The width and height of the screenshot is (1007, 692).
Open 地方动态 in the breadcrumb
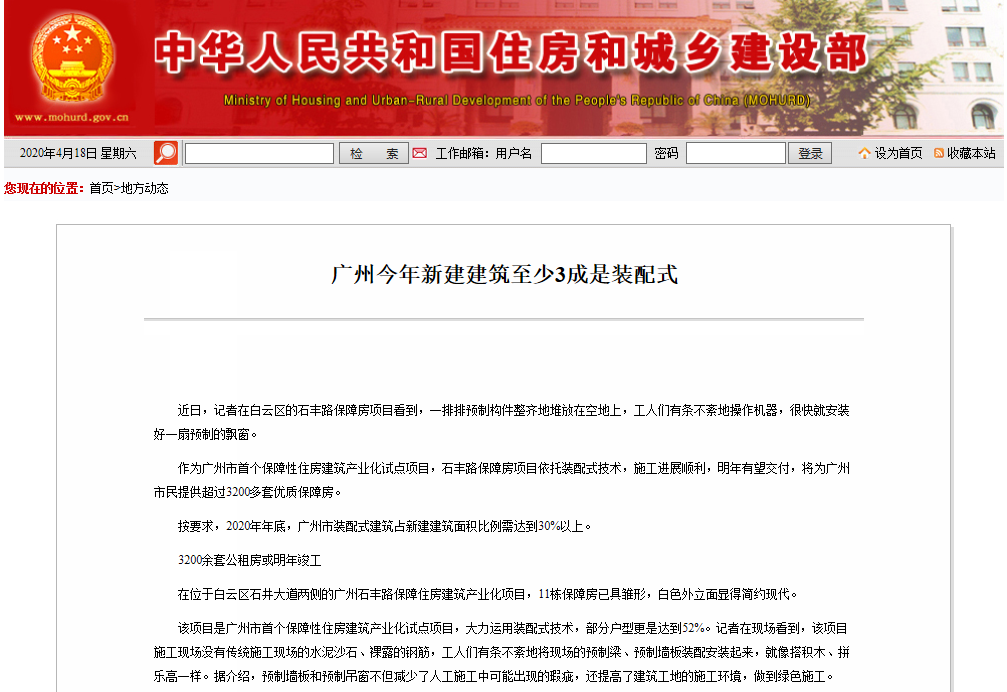[x=144, y=188]
